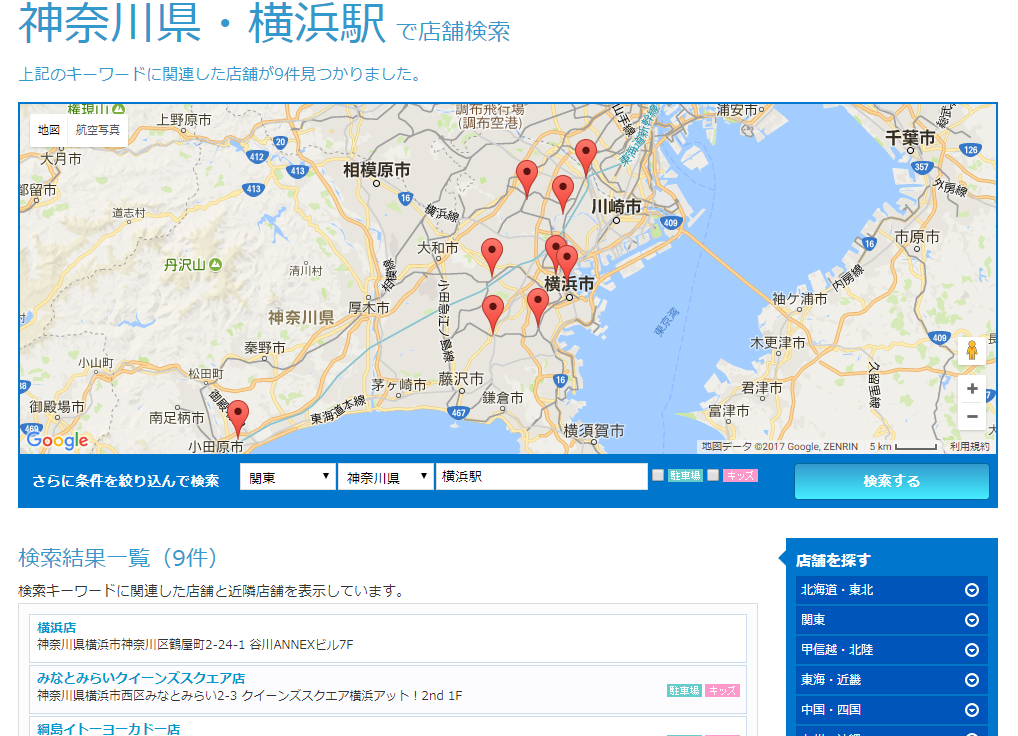Click the route 413 shield near 道志村

[x=254, y=190]
